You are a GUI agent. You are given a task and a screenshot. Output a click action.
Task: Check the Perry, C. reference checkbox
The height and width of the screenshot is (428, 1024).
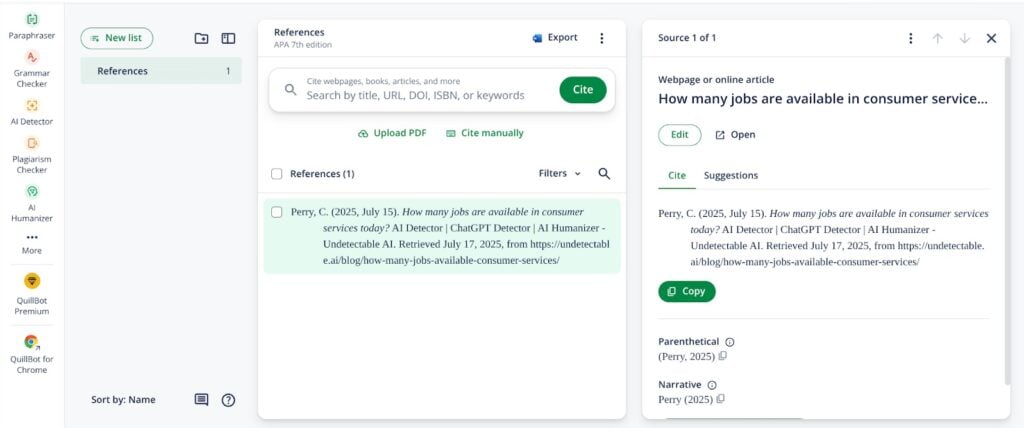276,212
